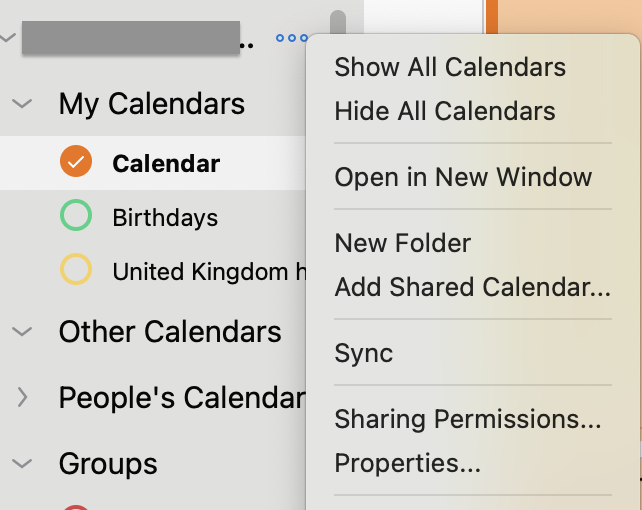Select Open in New Window

pyautogui.click(x=463, y=177)
